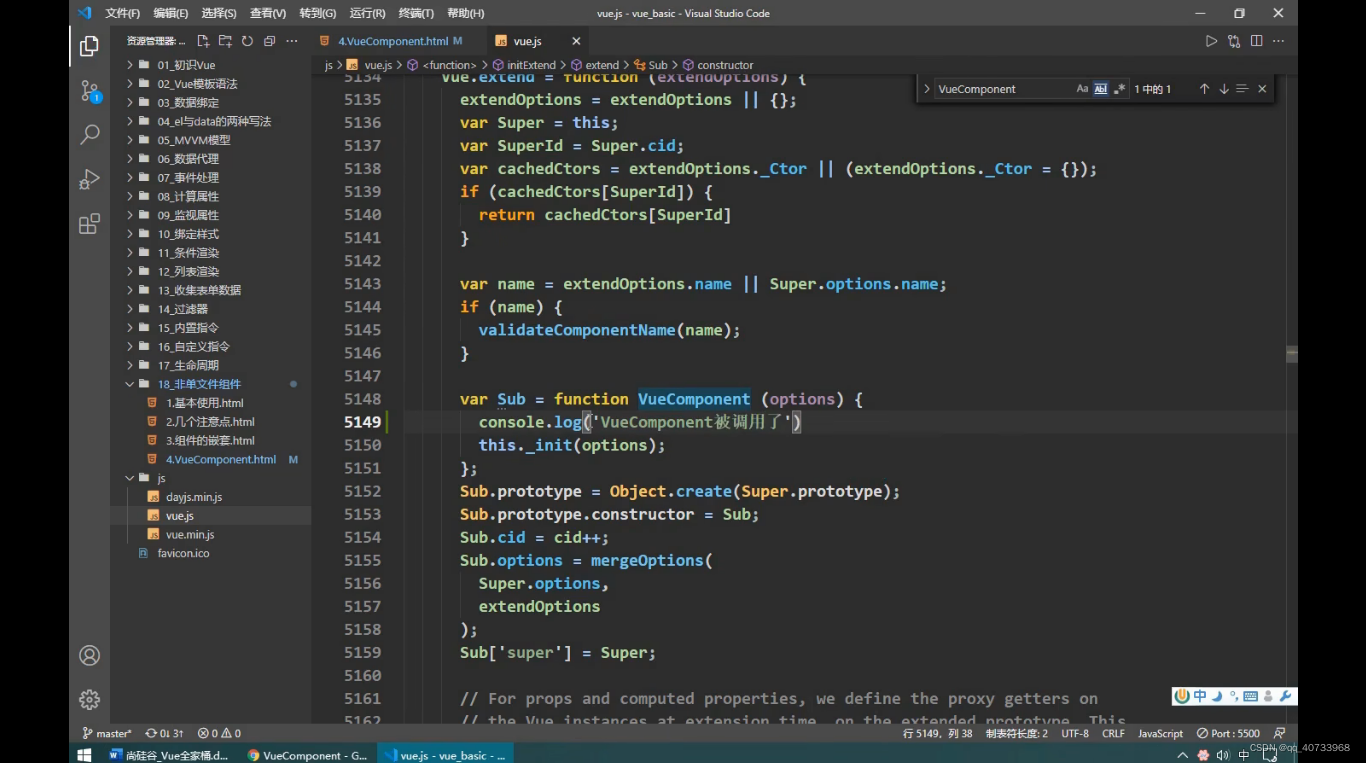This screenshot has height=763, width=1366.
Task: Open the changes compare icon in editor toolbar
Action: pos(1234,41)
